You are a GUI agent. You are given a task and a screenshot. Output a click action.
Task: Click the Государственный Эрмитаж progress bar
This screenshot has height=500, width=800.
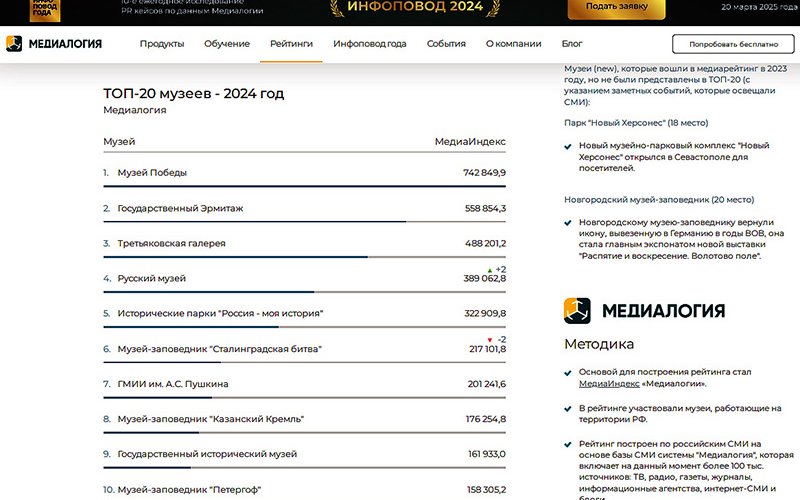click(x=305, y=222)
